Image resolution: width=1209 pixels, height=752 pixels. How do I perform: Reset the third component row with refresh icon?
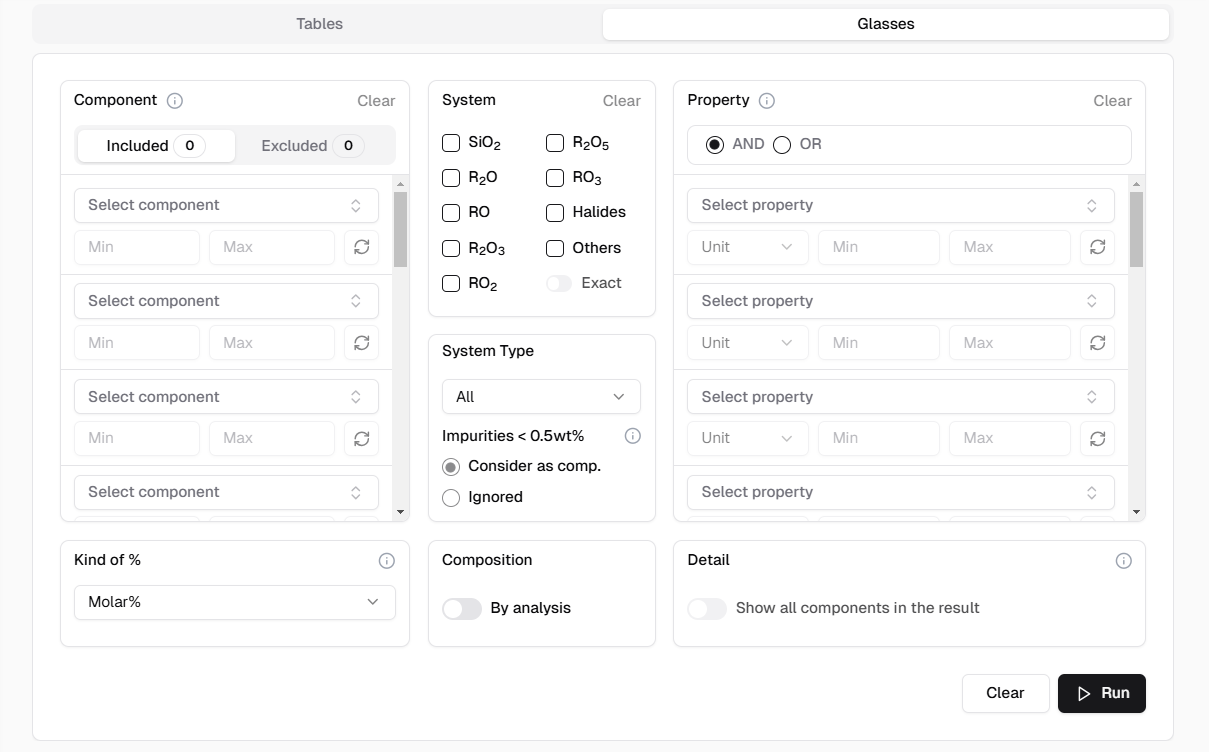[x=362, y=438]
